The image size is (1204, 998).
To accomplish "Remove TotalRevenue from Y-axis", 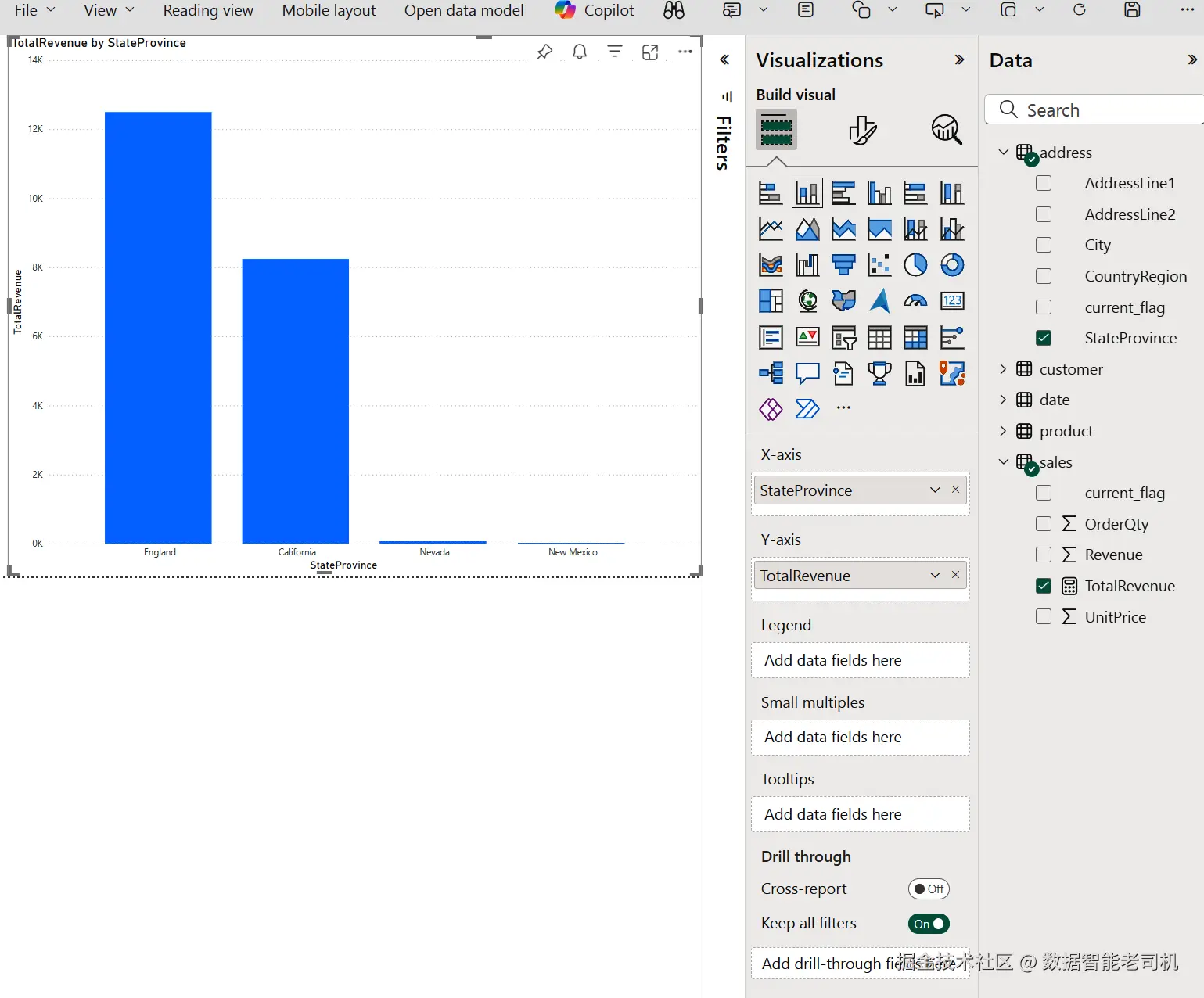I will [955, 575].
